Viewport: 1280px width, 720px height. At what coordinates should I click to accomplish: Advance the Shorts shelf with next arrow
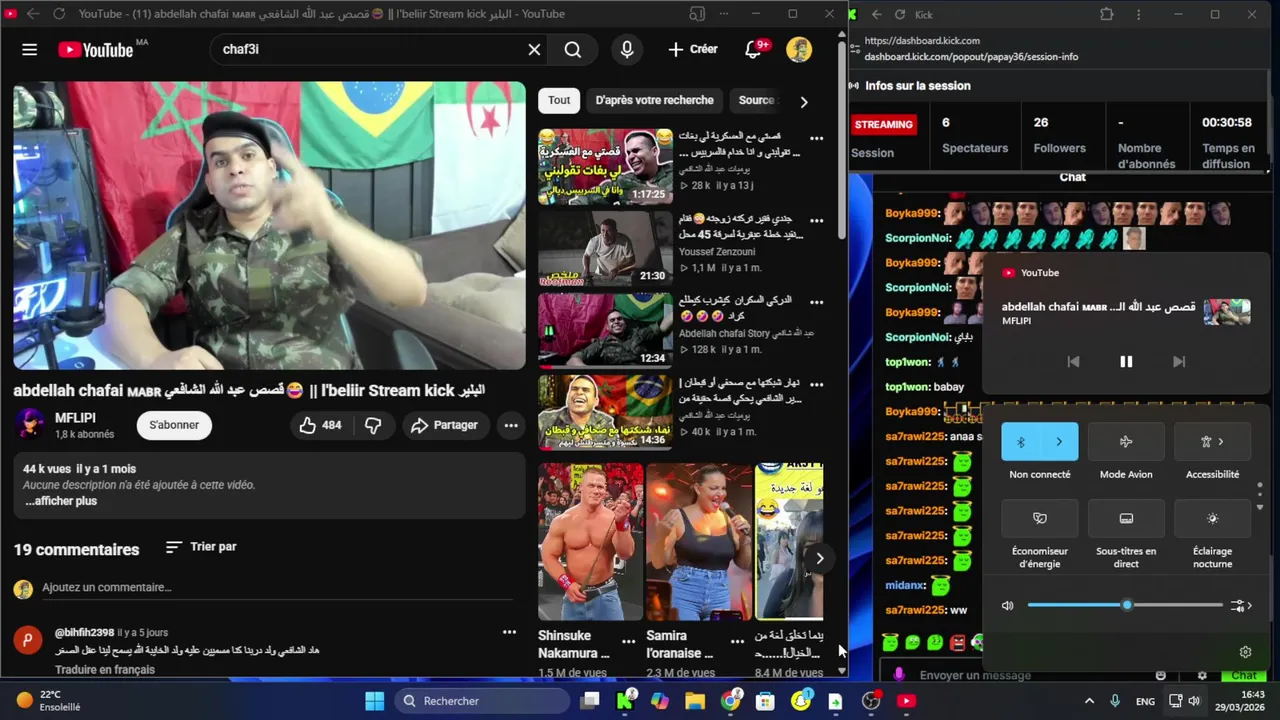pos(819,558)
